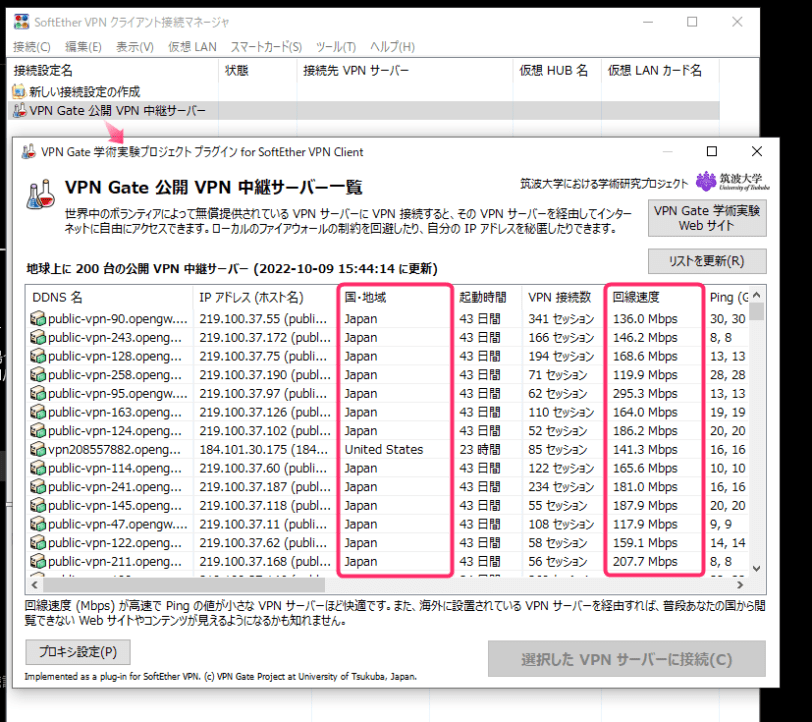Click the large flask icon beside title

coord(40,194)
